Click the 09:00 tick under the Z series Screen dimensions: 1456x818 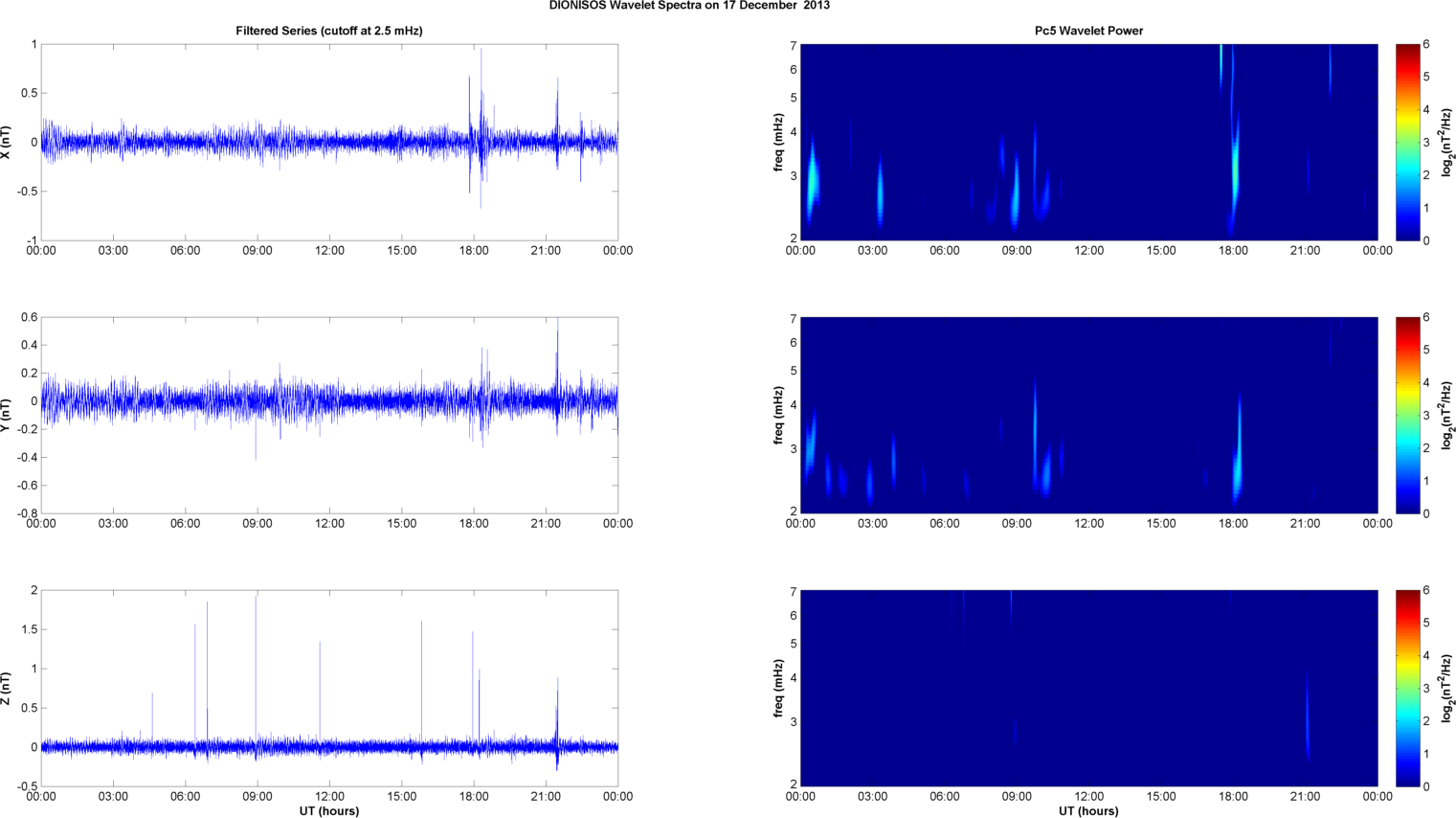click(258, 797)
